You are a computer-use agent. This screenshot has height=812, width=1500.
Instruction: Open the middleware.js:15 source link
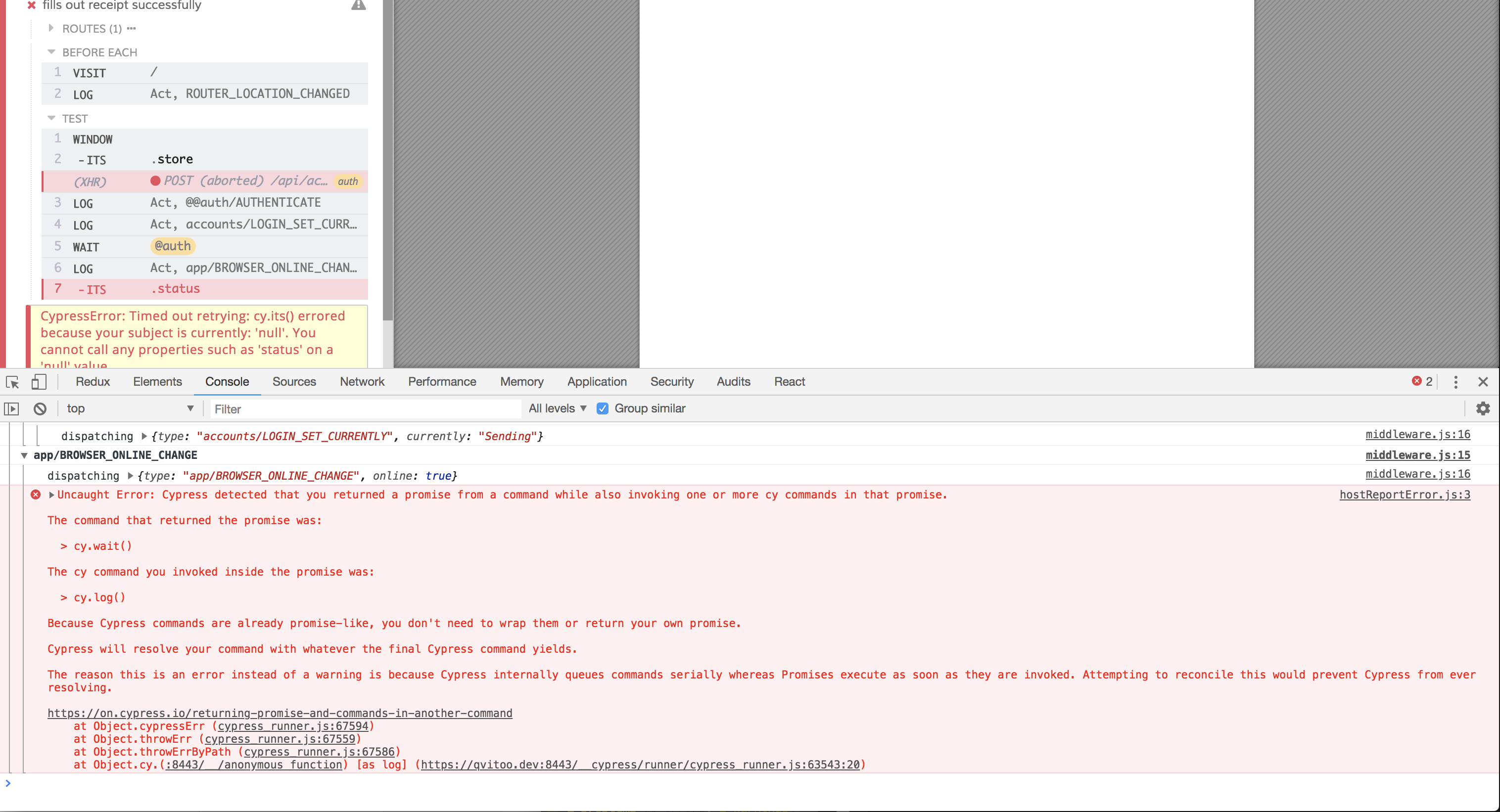click(1417, 455)
